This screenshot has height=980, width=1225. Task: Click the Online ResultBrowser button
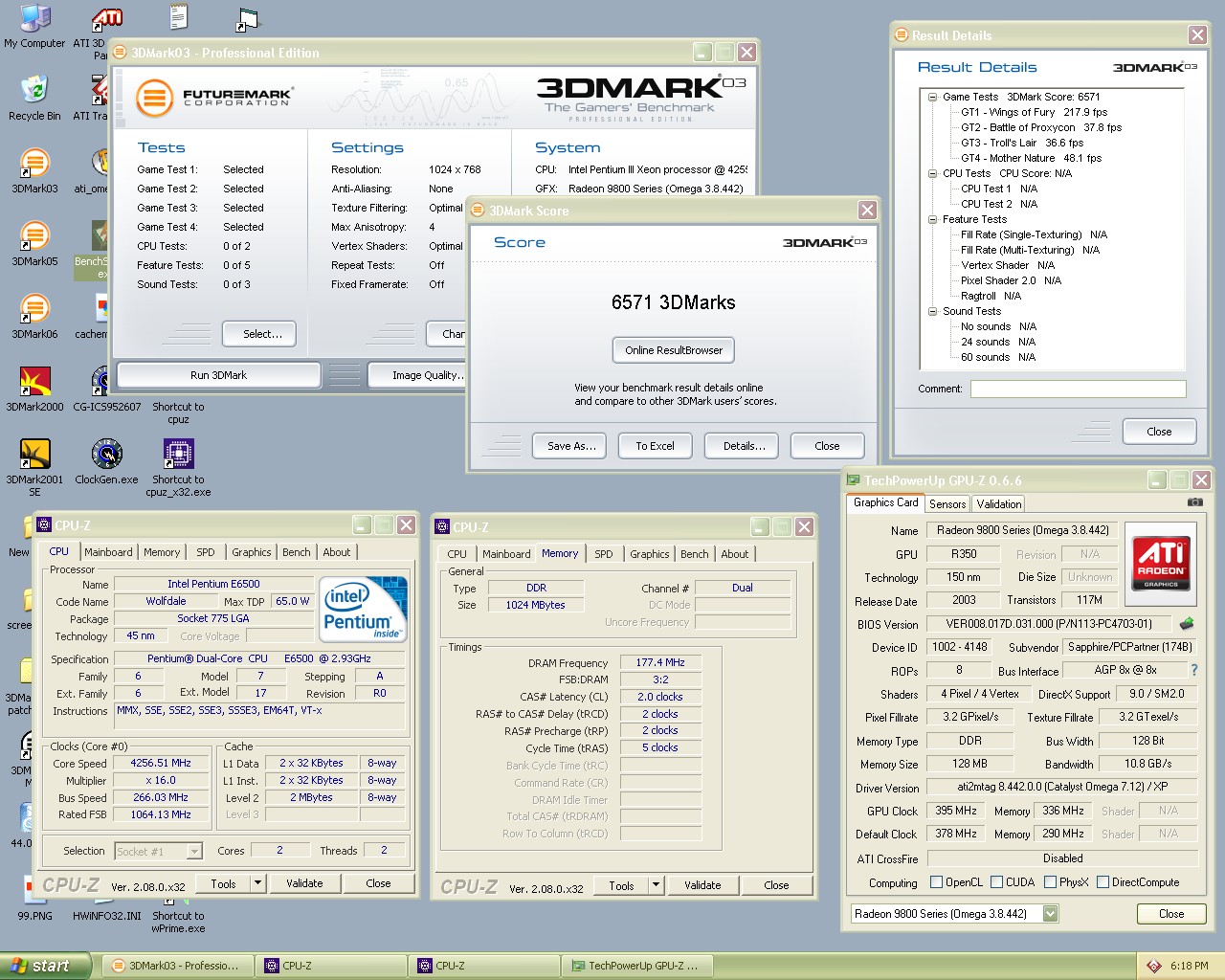click(x=674, y=350)
